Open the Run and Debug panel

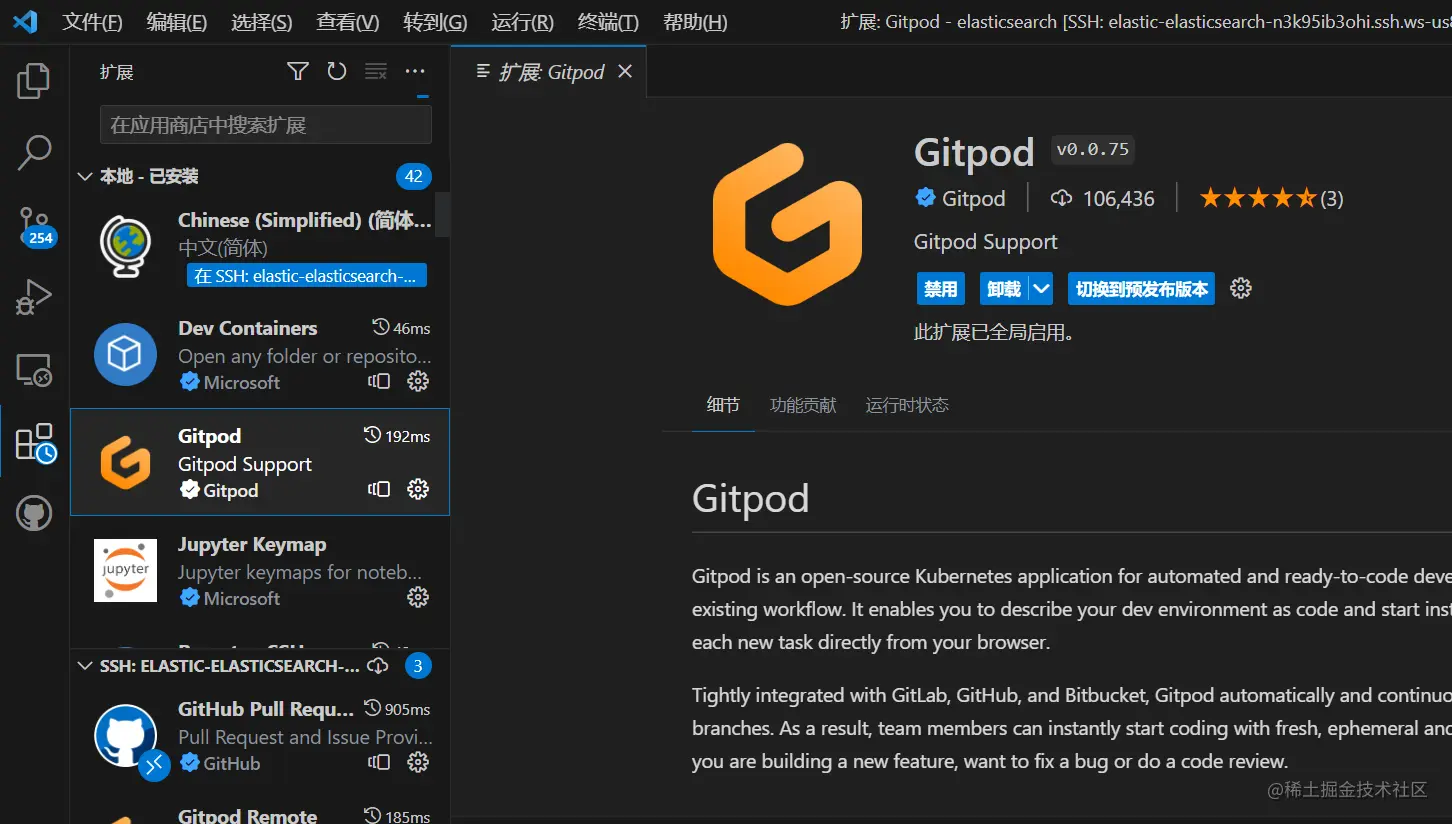[x=33, y=296]
